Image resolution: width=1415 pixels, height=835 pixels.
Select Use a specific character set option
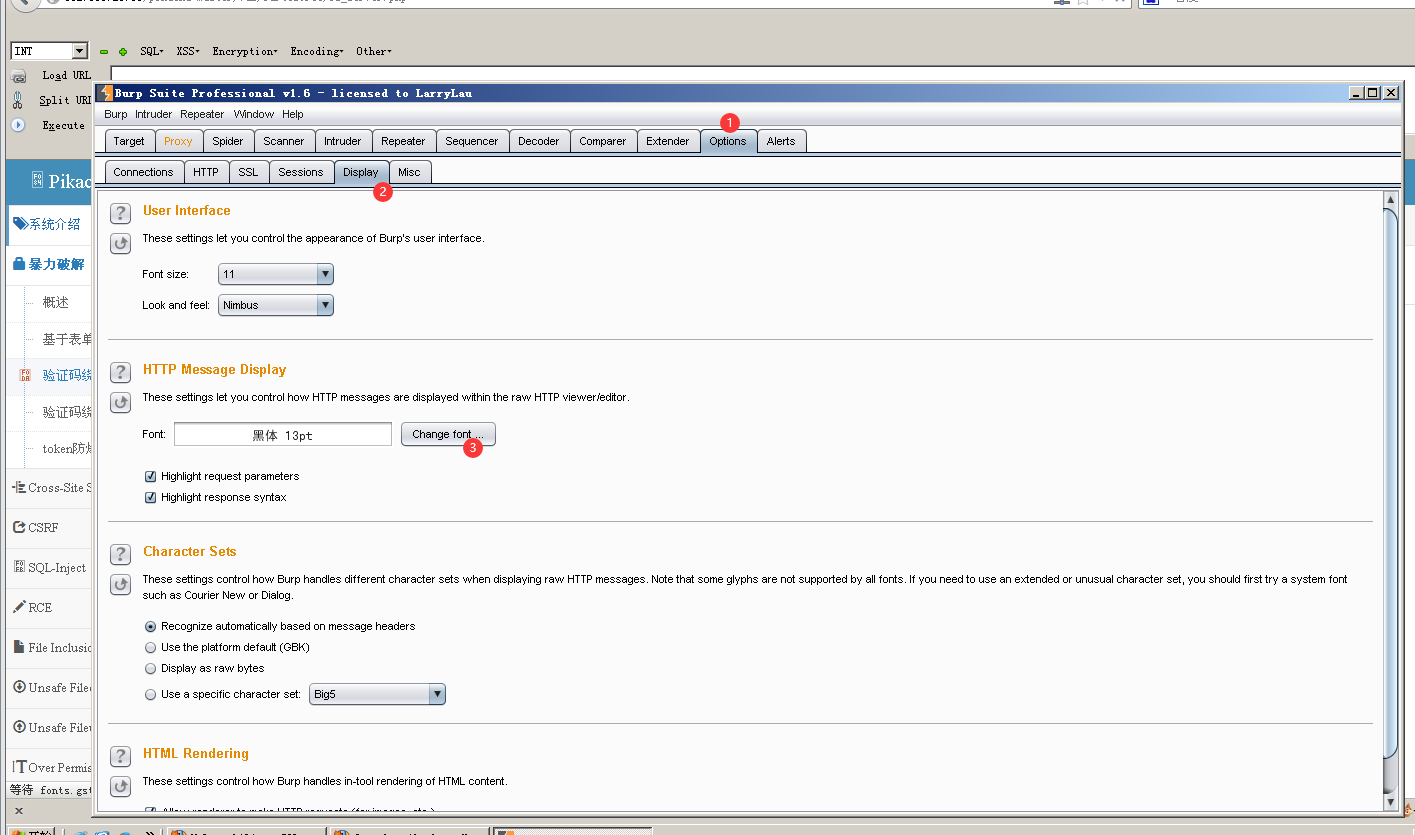151,694
